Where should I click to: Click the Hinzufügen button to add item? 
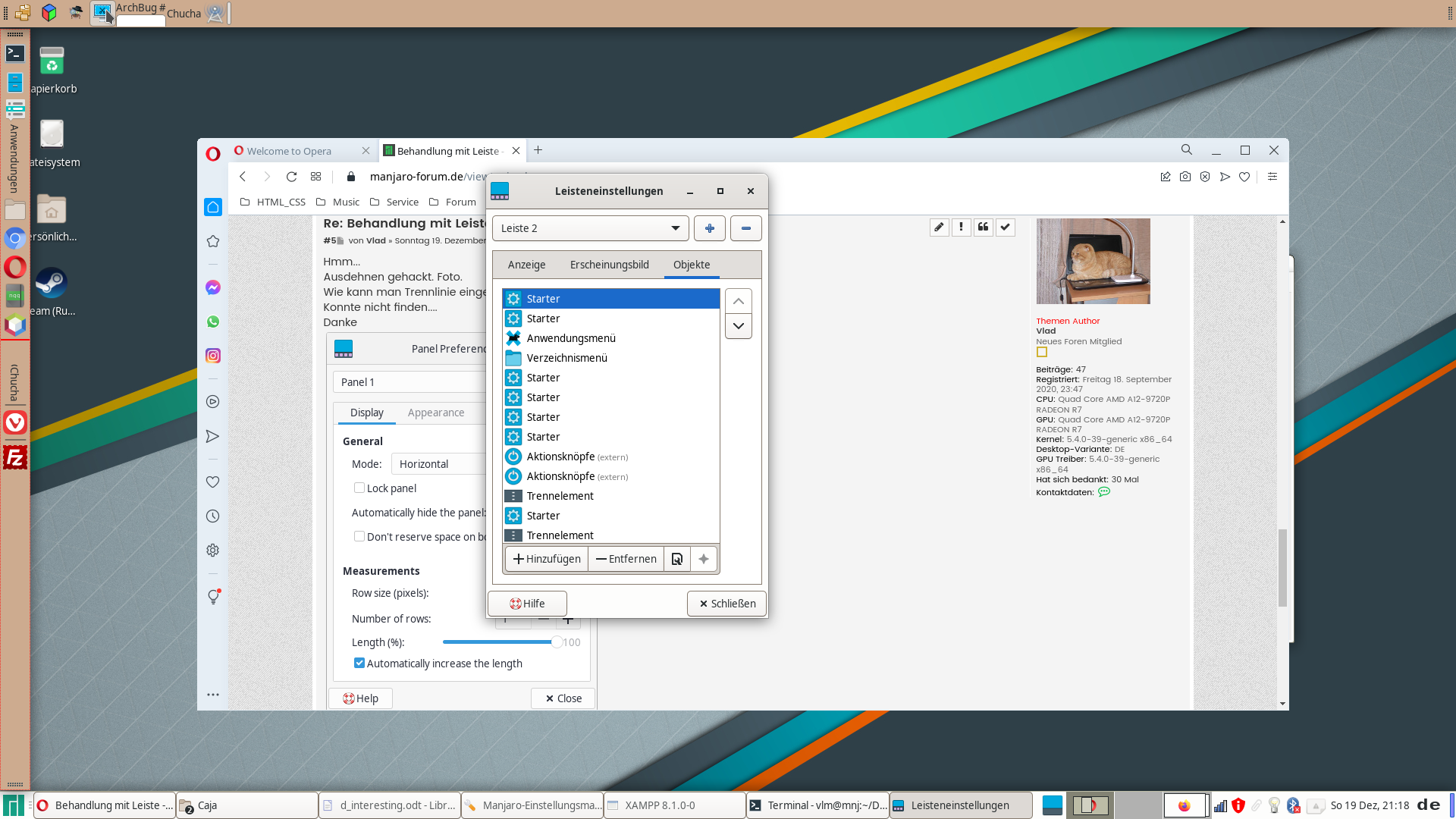546,559
